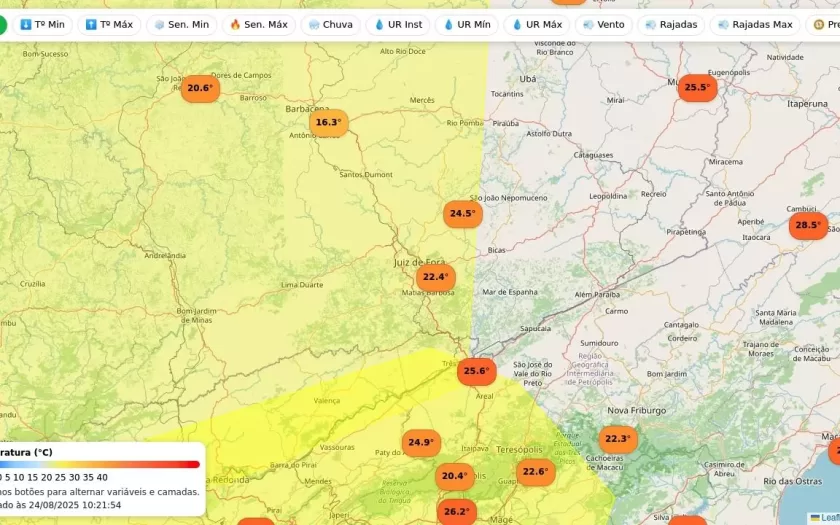Show the Vento wind layer

coord(603,24)
